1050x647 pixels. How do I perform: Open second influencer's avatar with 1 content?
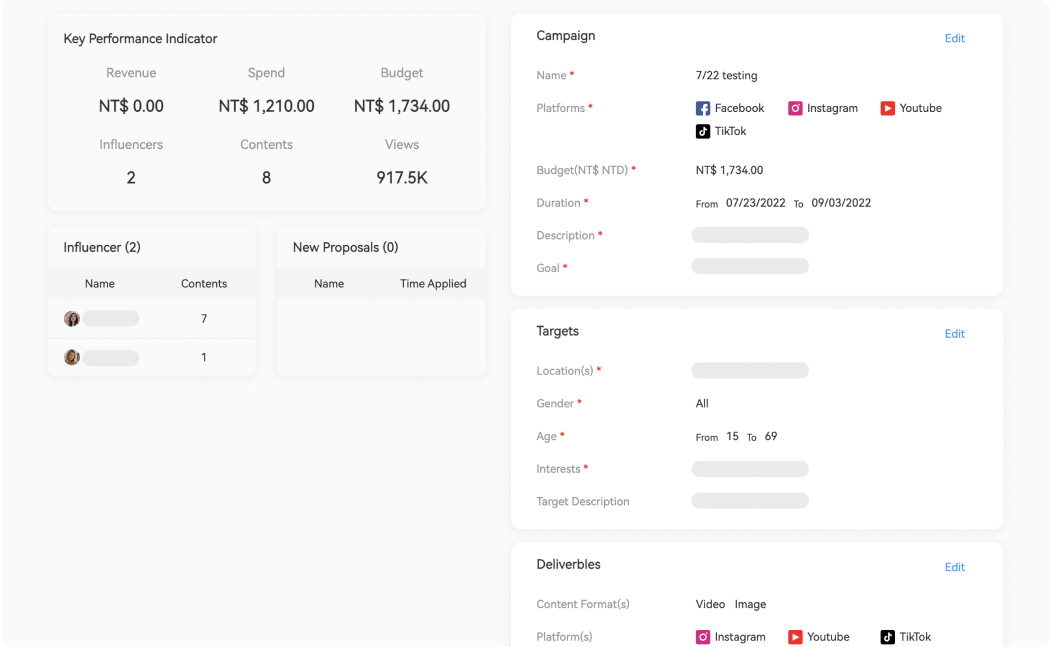click(72, 357)
